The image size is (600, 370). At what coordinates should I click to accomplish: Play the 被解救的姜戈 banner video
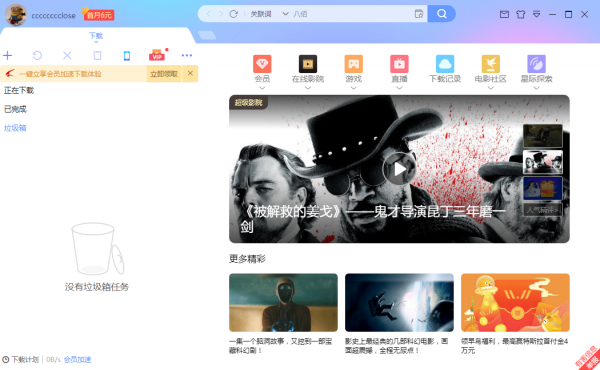[x=399, y=169]
